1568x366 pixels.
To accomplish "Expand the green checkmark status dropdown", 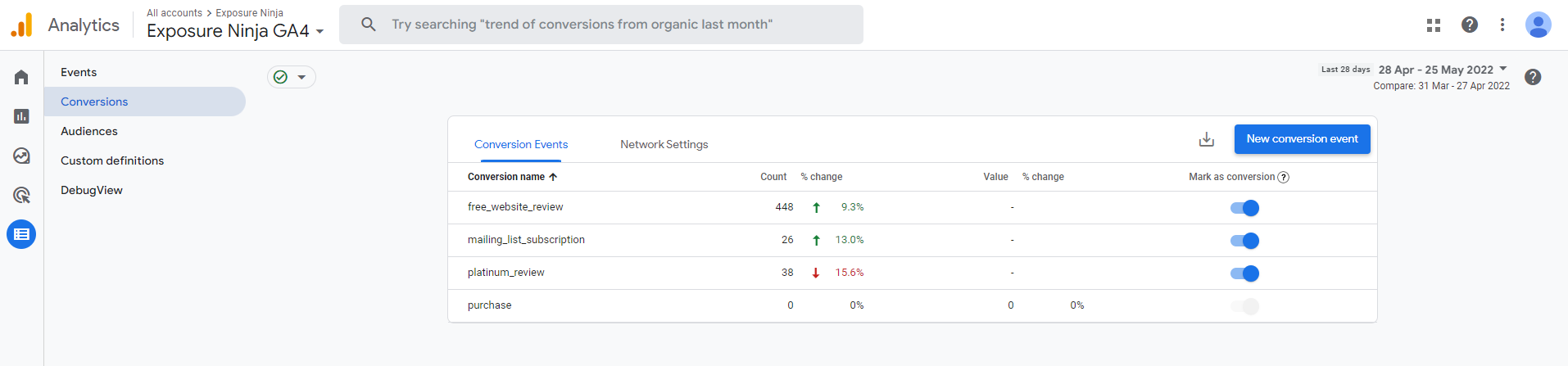I will tap(292, 77).
